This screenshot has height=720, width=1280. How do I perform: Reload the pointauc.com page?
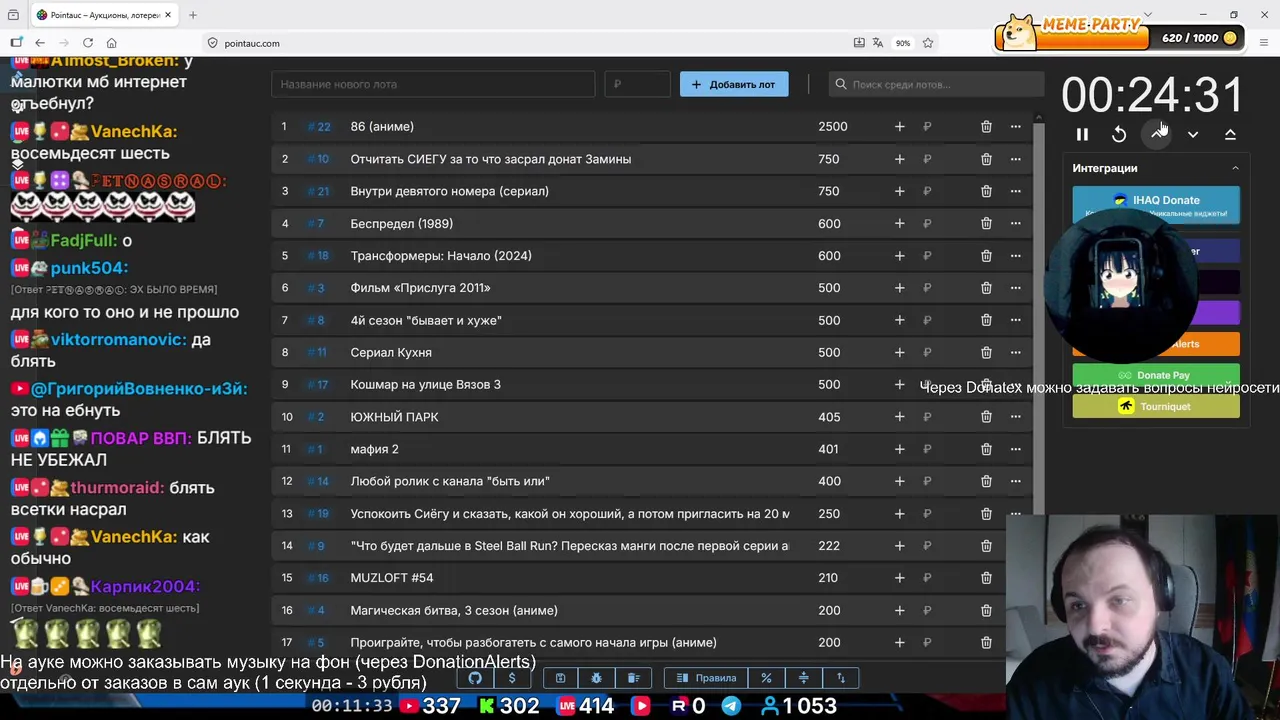(x=88, y=43)
